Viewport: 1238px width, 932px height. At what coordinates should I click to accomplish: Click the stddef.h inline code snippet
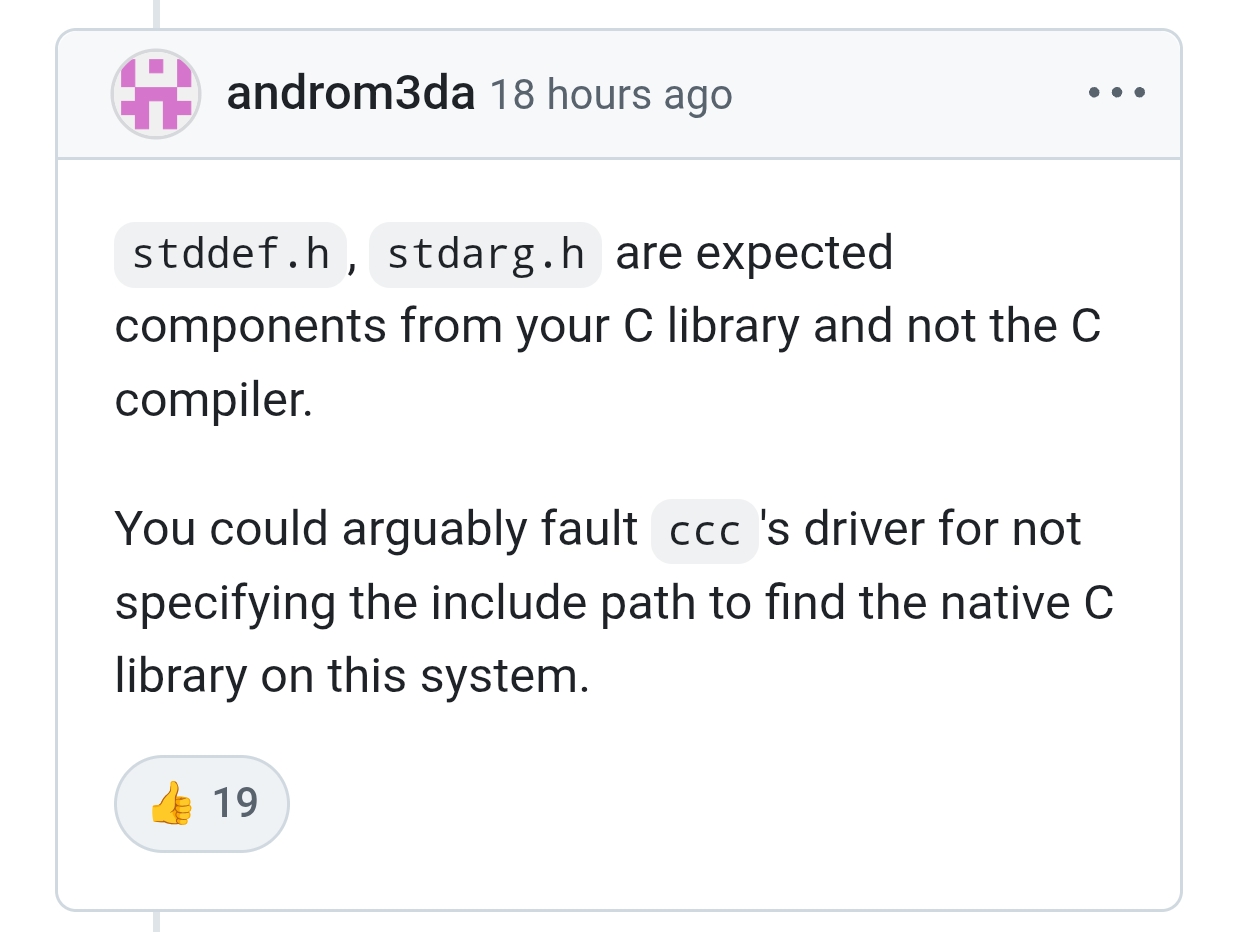pyautogui.click(x=230, y=255)
